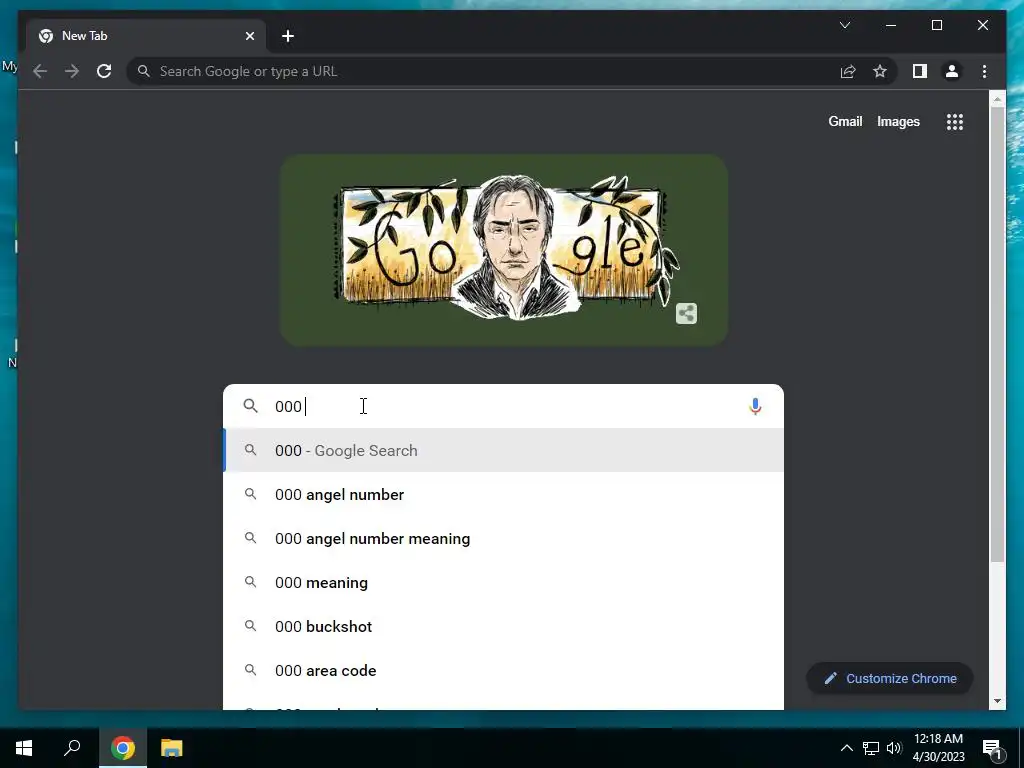Open File Explorer from the taskbar
The width and height of the screenshot is (1024, 768).
pyautogui.click(x=172, y=748)
